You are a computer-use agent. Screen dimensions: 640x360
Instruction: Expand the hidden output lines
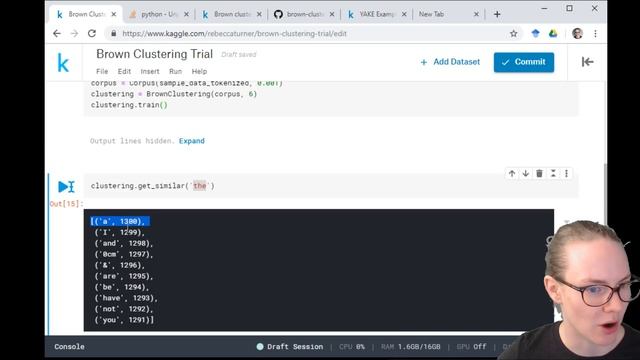pos(191,141)
